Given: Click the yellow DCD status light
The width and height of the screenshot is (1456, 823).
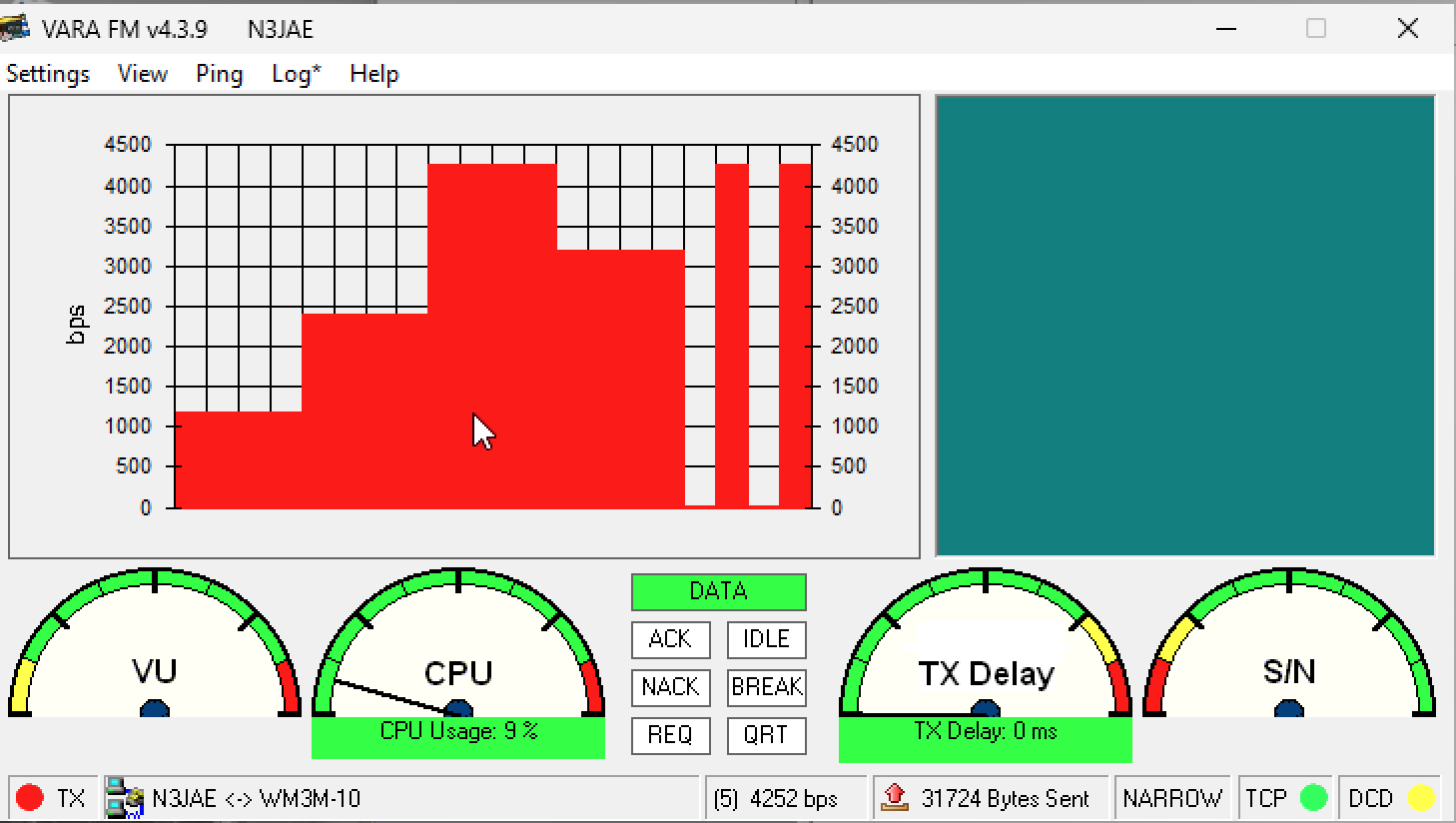Looking at the screenshot, I should (x=1420, y=798).
